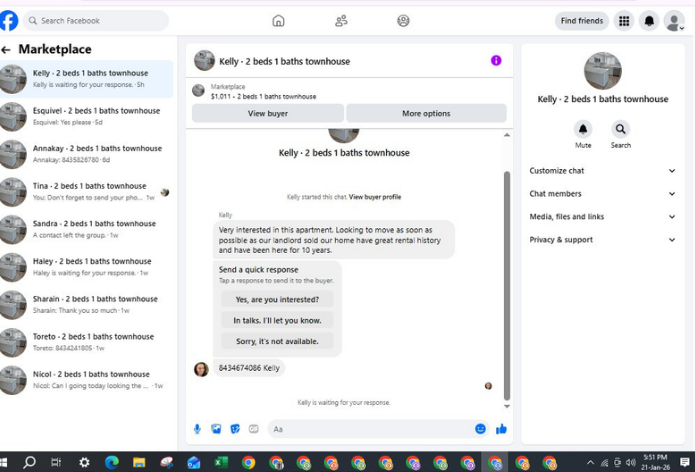Viewport: 695px width, 472px height.
Task: Expand the Chat members section
Action: tap(602, 194)
